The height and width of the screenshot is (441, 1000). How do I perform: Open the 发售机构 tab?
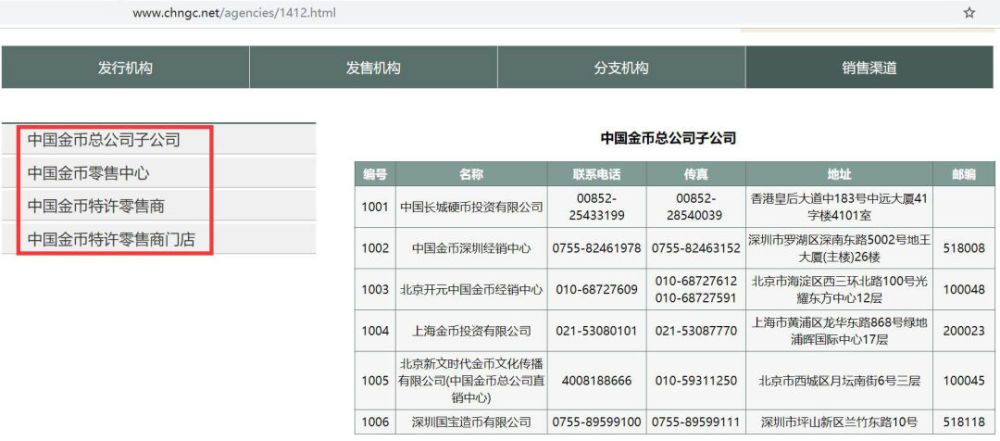coord(373,67)
